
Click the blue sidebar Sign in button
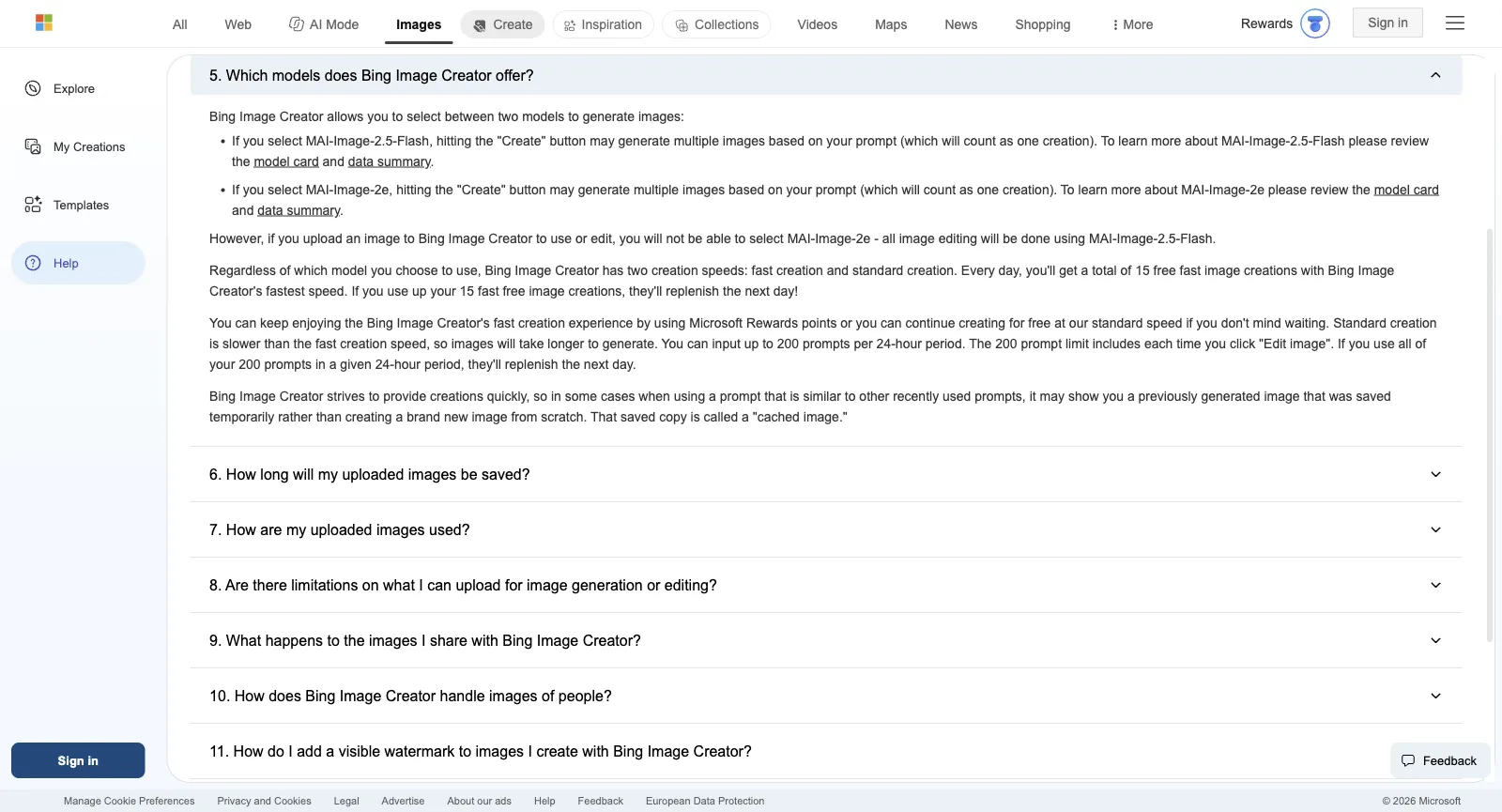tap(78, 760)
